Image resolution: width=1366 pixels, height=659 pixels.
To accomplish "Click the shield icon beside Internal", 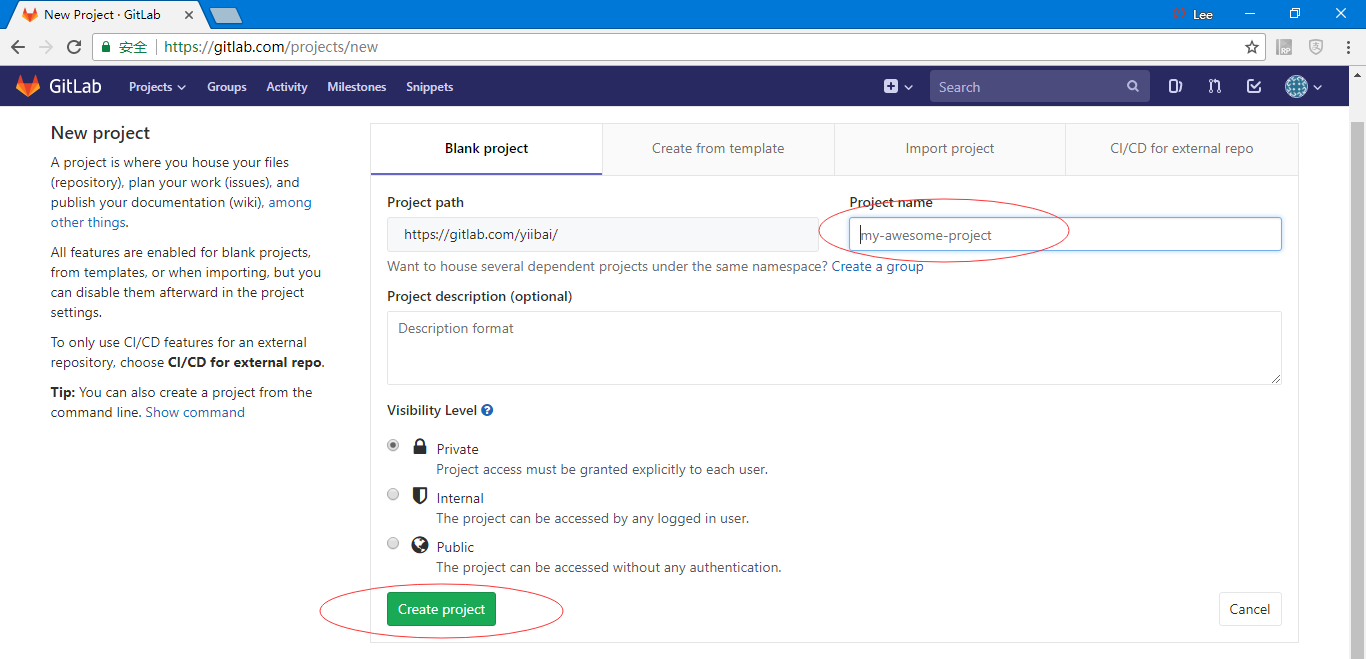I will (x=420, y=495).
